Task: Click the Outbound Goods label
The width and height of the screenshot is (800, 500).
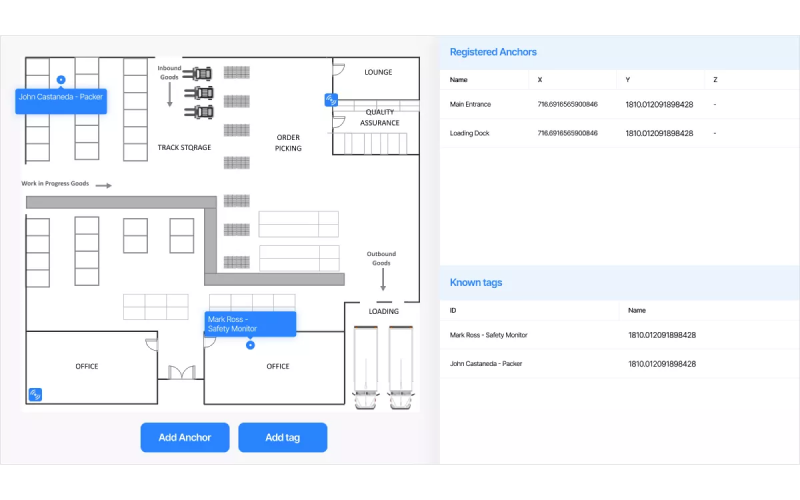Action: coord(381,258)
